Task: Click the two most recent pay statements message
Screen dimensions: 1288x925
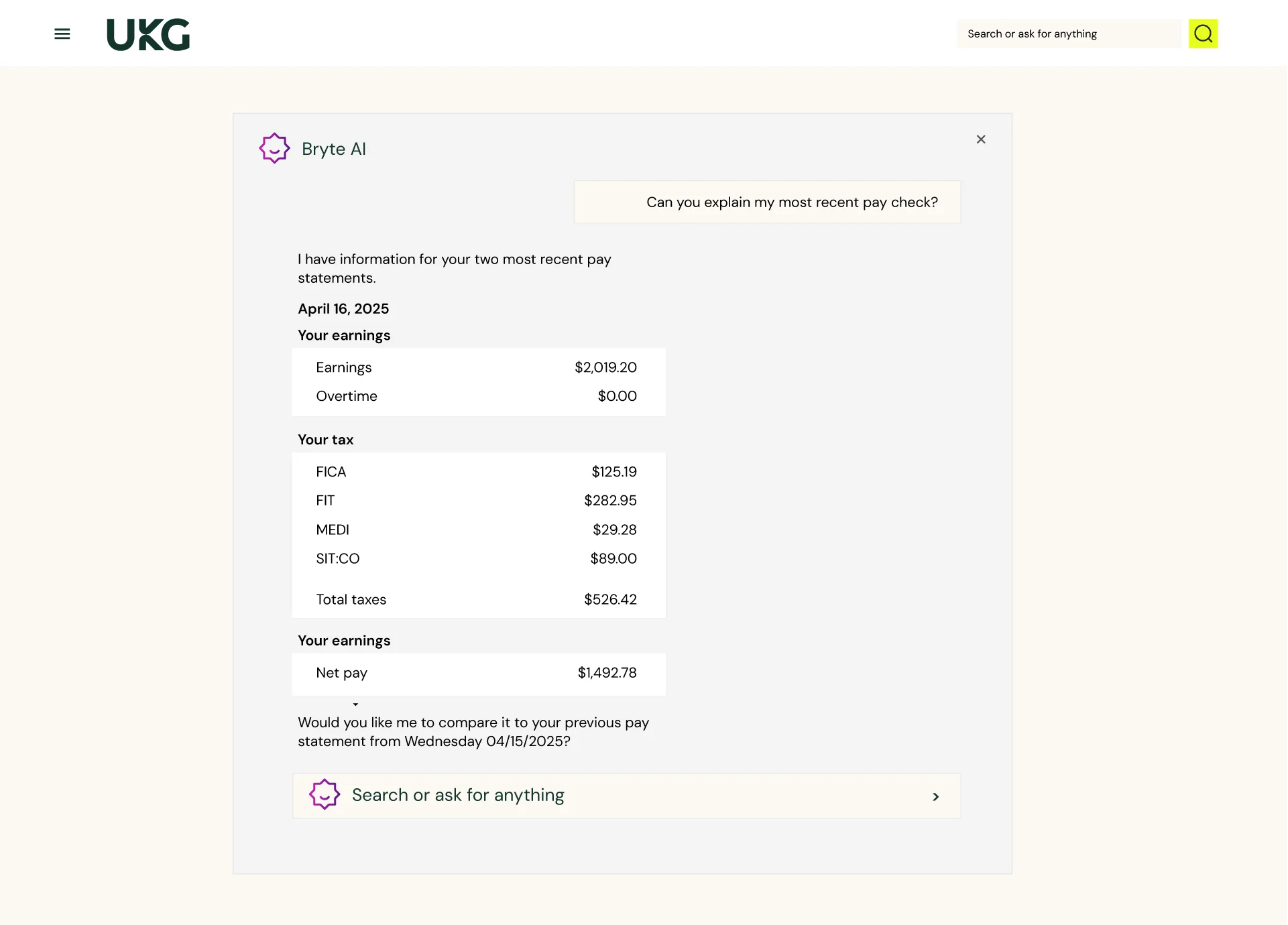Action: (x=455, y=268)
